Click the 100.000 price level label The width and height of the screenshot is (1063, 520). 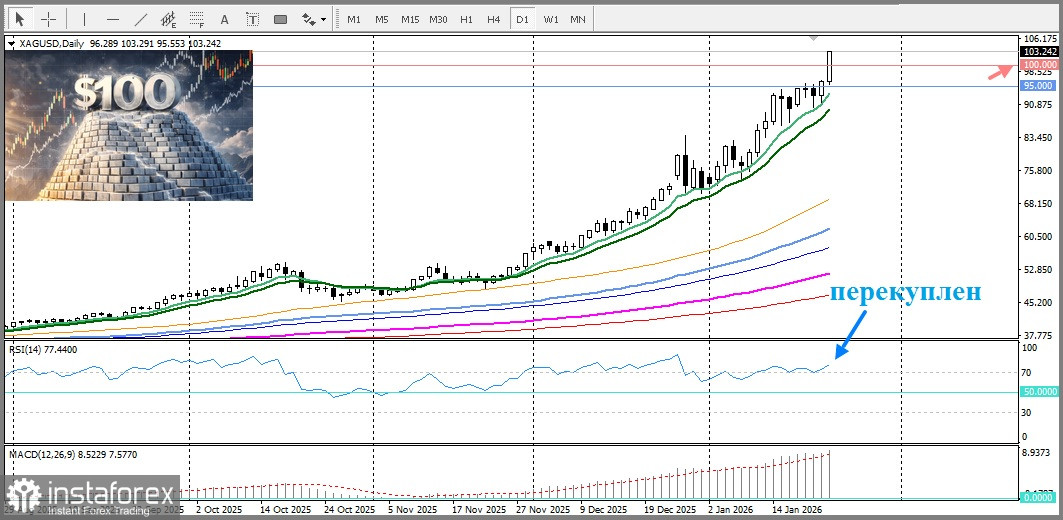coord(1040,65)
